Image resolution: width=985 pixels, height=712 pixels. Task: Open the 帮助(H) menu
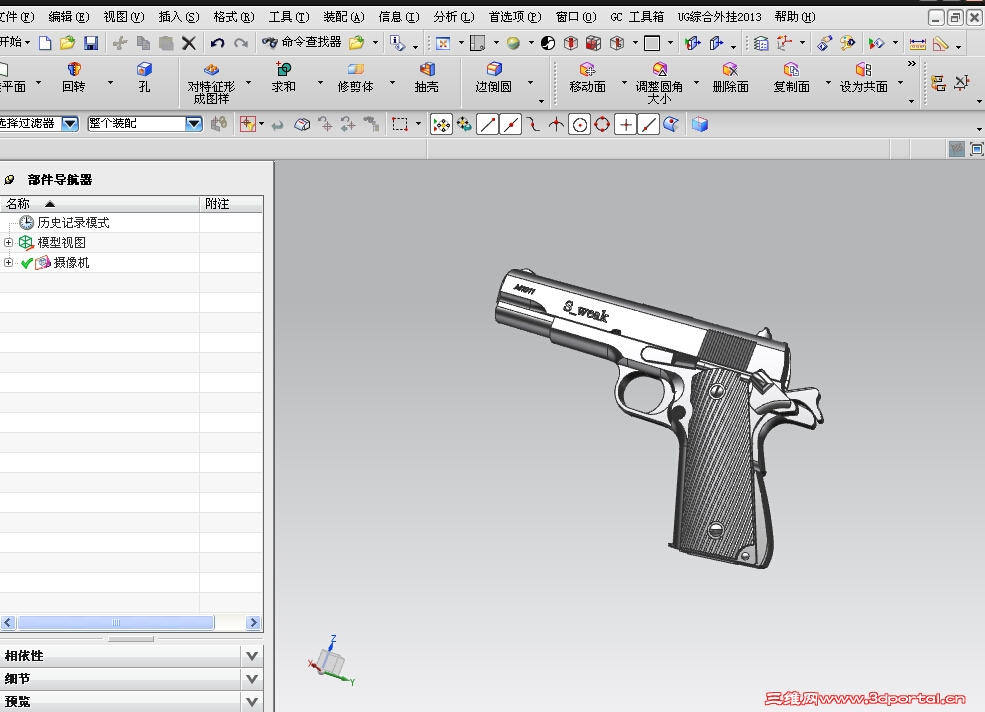coord(795,17)
